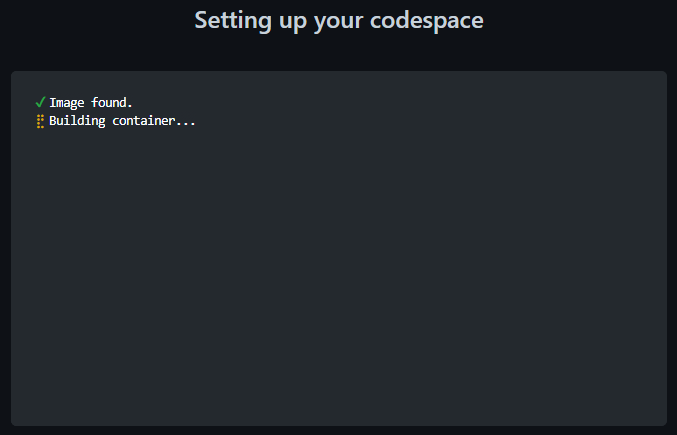Click the green checkmark beside Image found

coord(40,102)
